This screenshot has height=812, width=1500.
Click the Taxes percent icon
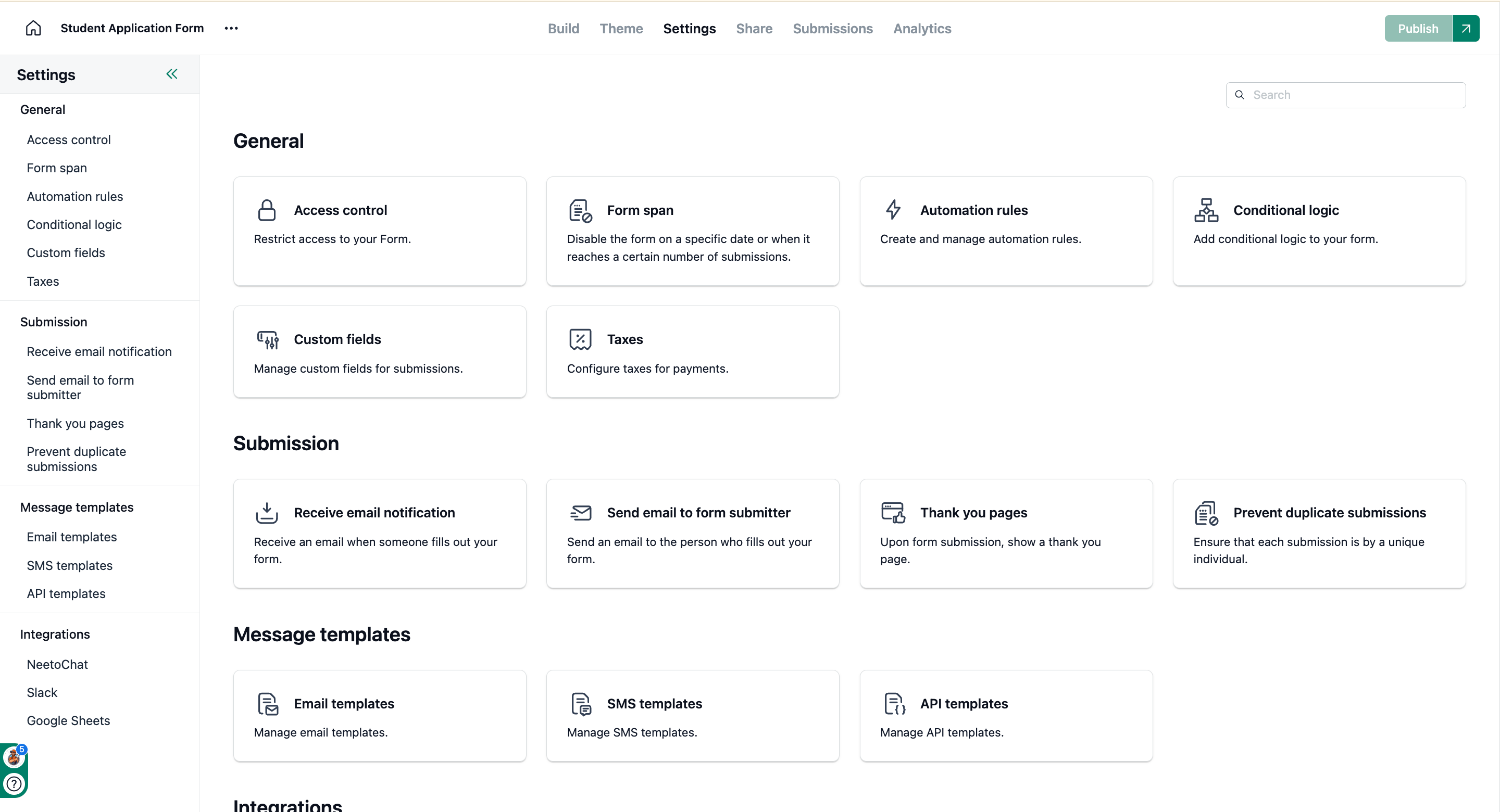pos(580,339)
